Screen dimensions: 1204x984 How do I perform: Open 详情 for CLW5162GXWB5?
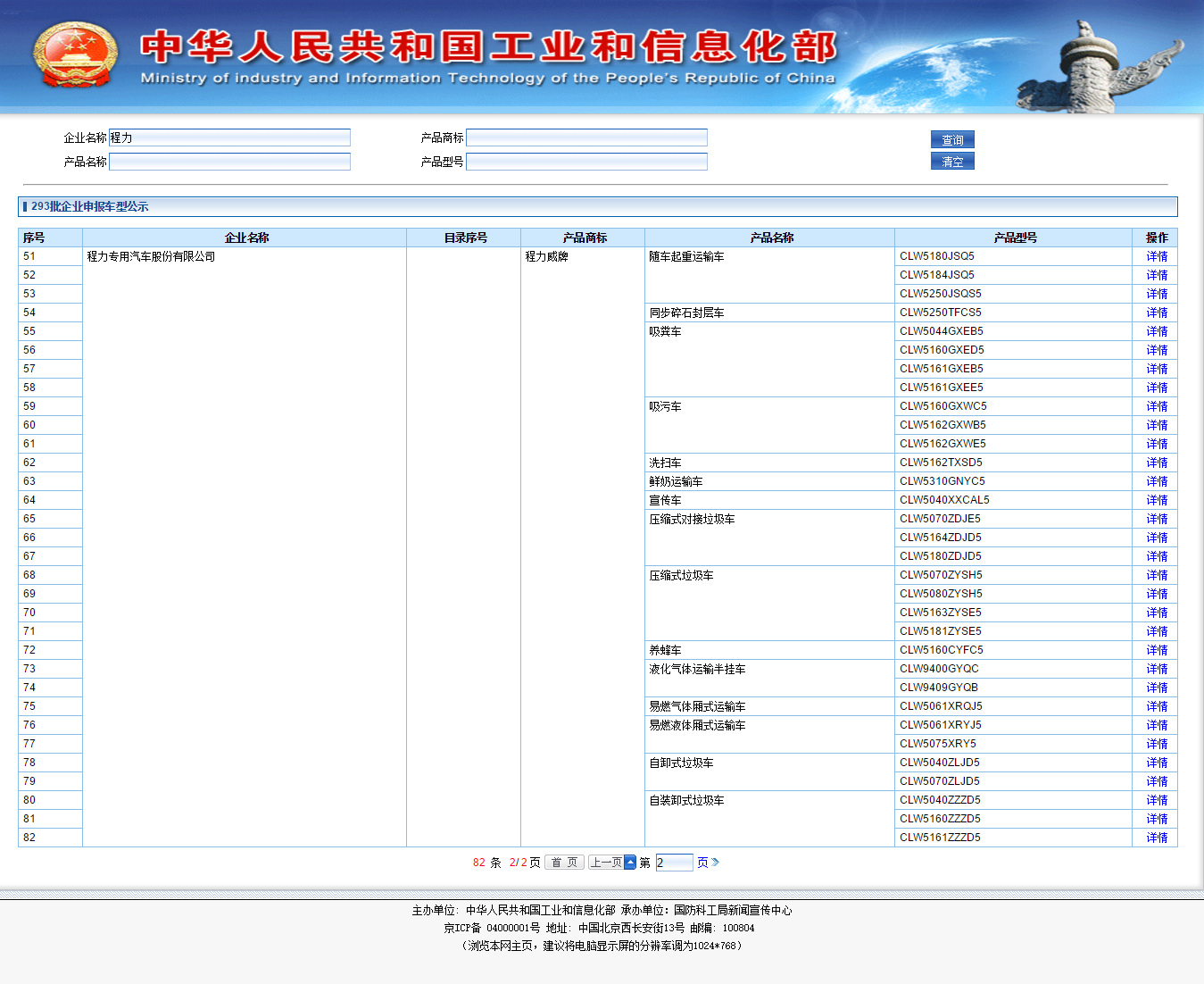[1157, 425]
